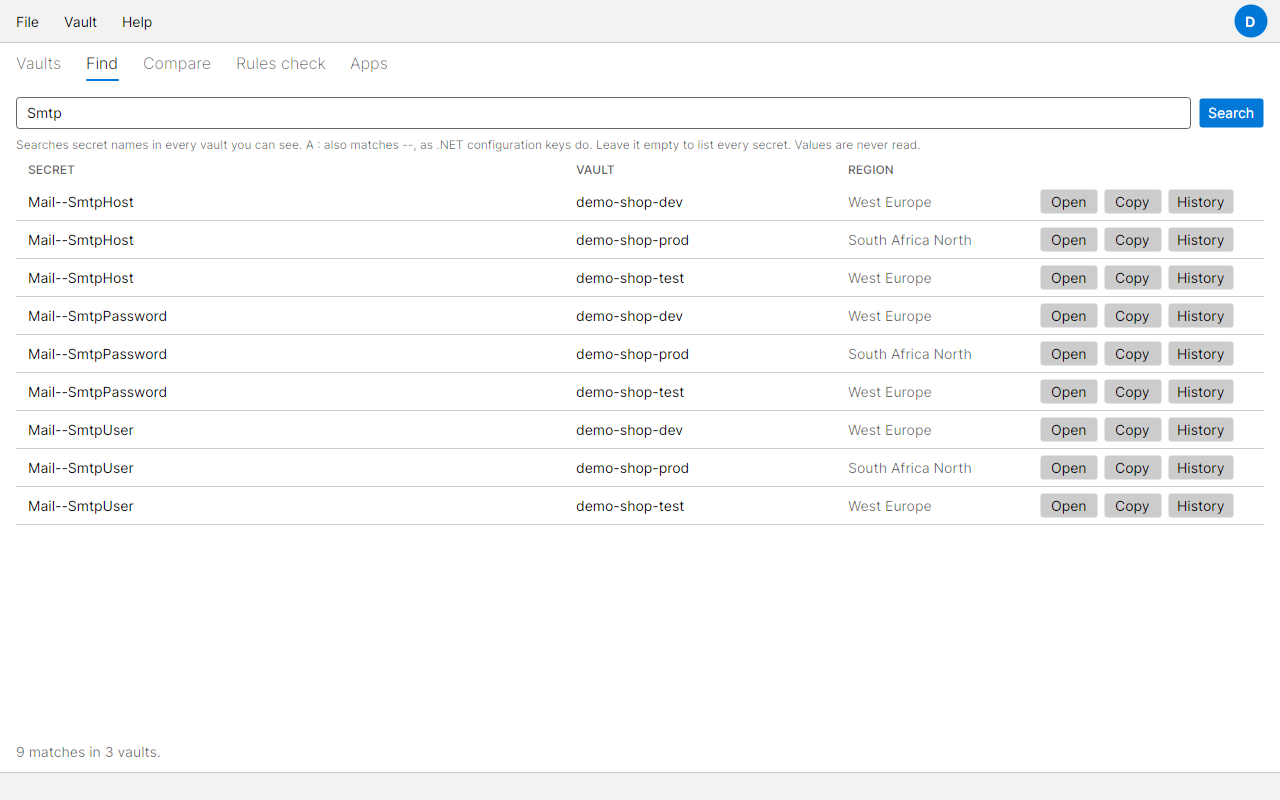Open Mail--SmtpHost in demo-shop-prod
The width and height of the screenshot is (1280, 800).
coord(1068,240)
